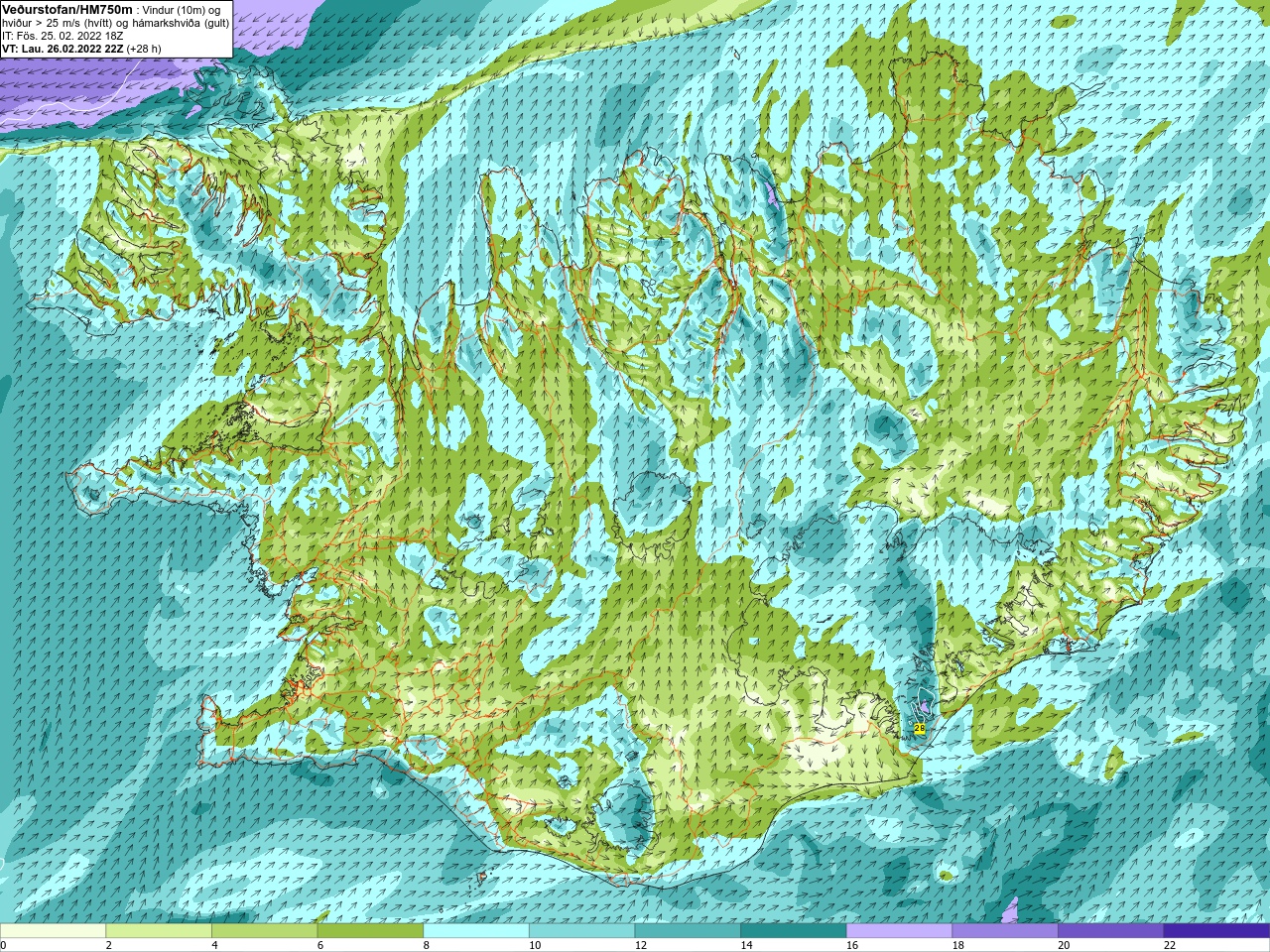Click the Veðurstofan/HM750m title text

pos(66,9)
